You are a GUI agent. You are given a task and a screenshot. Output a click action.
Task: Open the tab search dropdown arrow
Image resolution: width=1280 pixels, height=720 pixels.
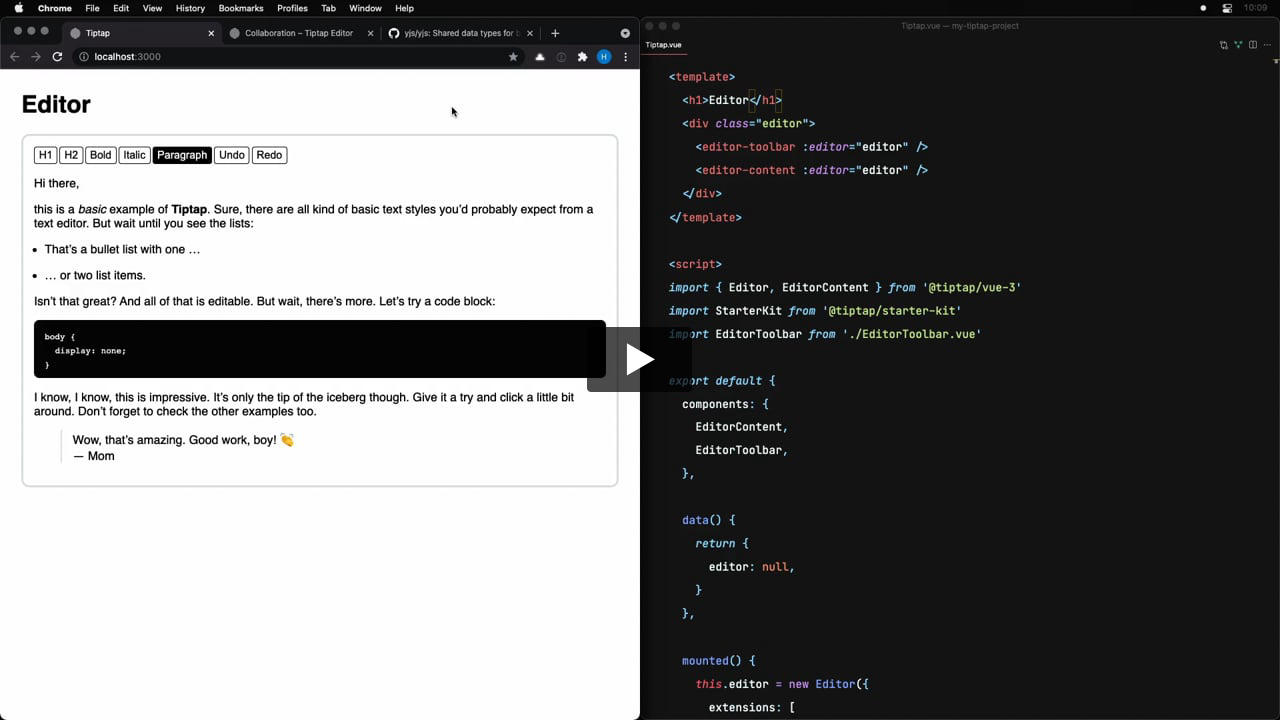625,33
